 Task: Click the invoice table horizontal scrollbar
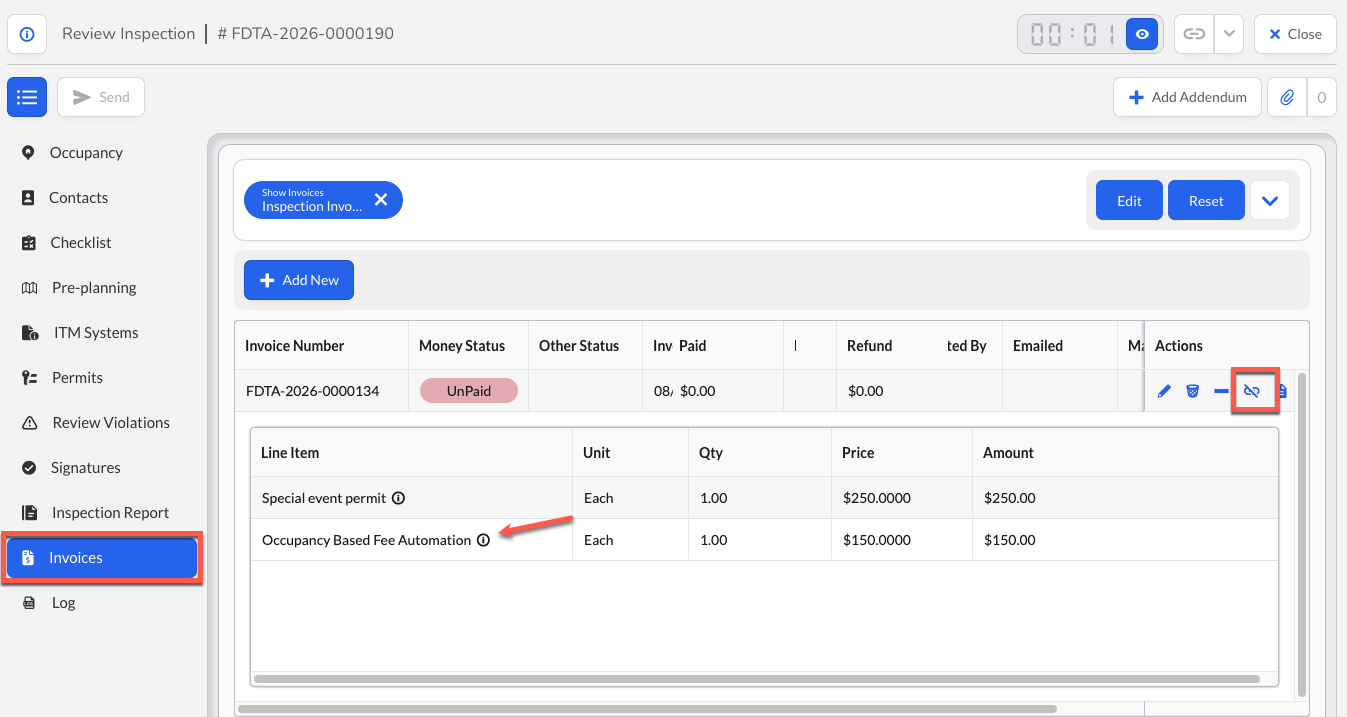pos(647,709)
